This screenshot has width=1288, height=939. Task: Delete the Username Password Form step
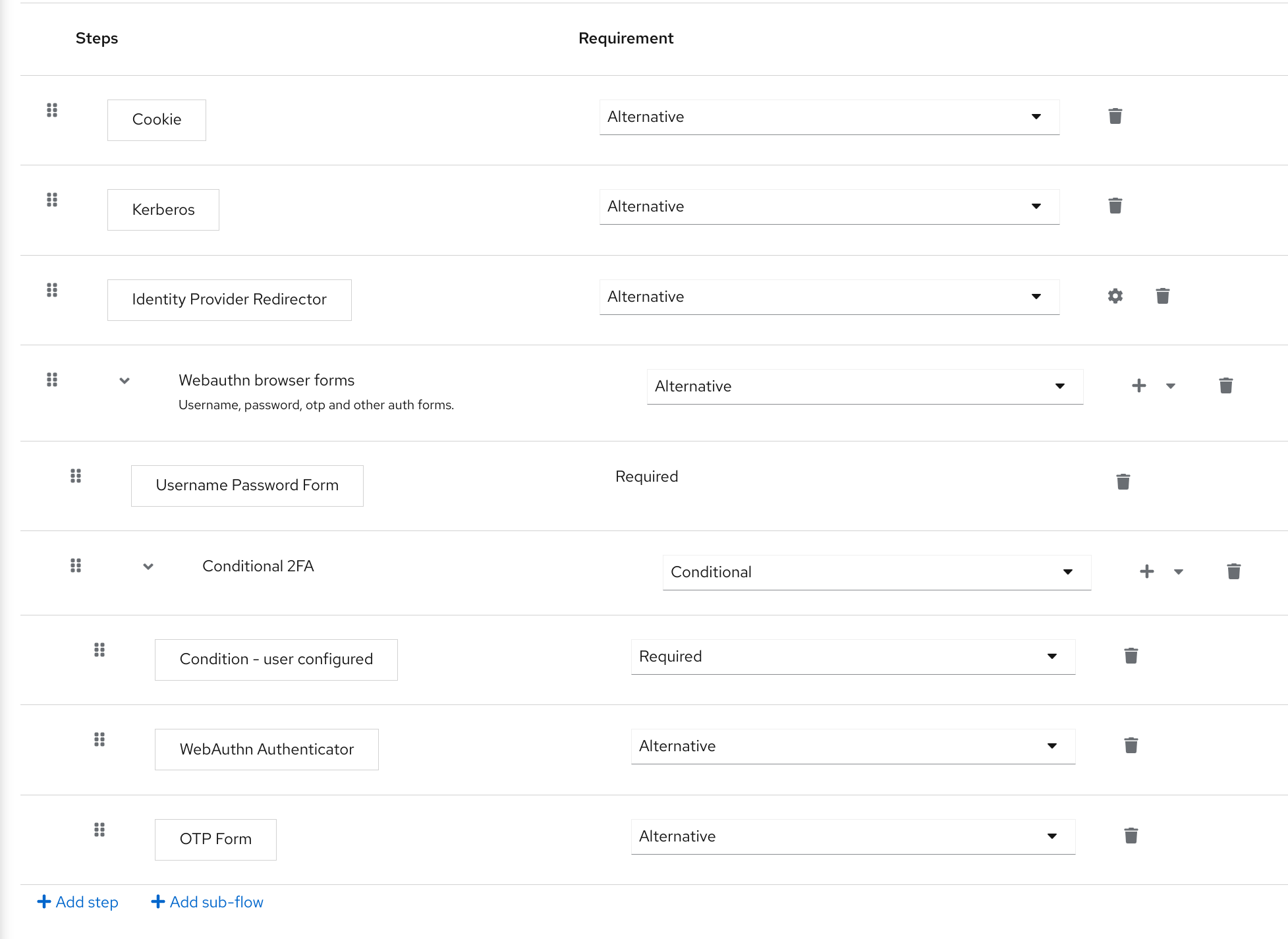(x=1123, y=481)
